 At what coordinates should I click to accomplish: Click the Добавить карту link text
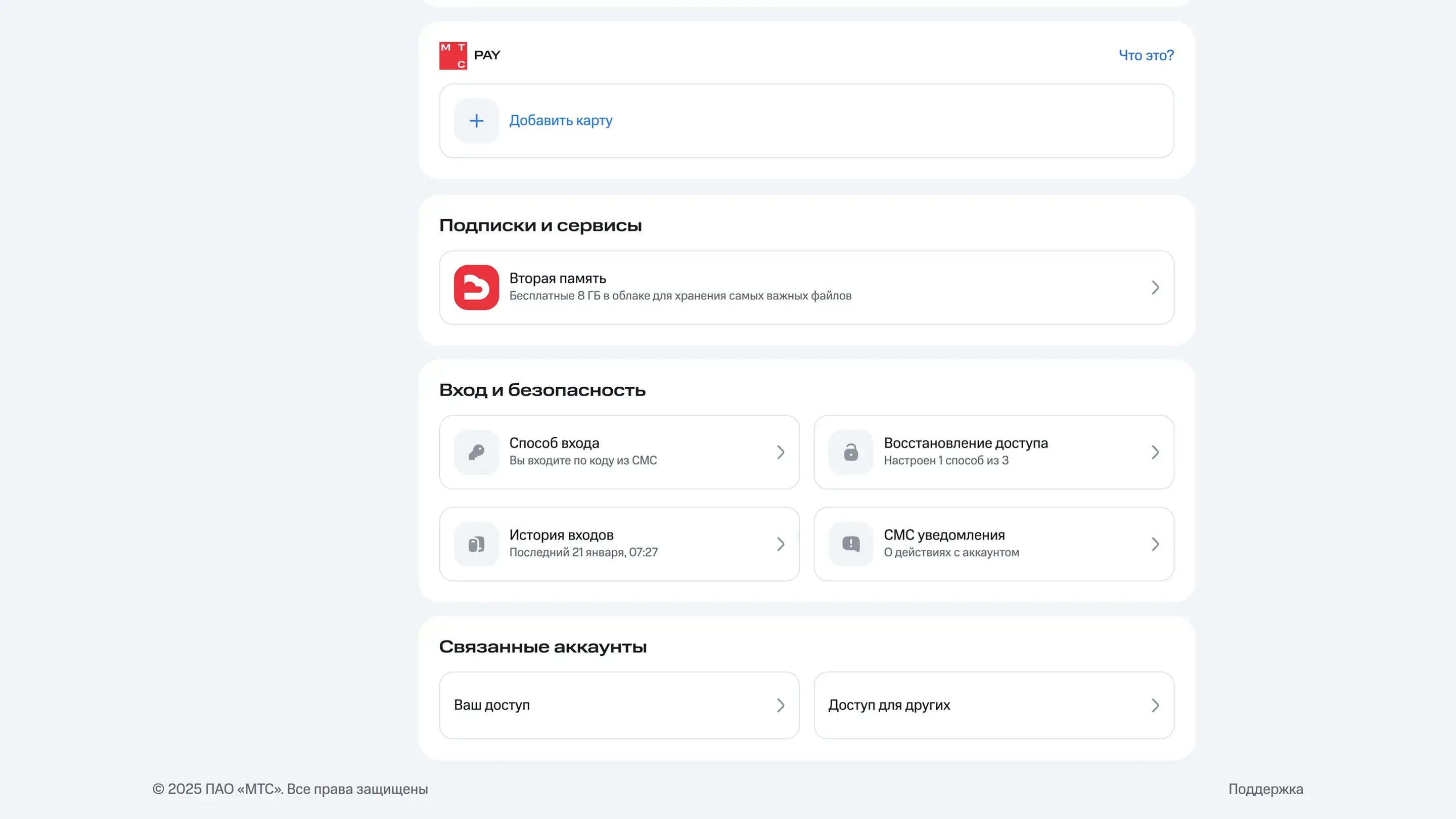coord(560,120)
